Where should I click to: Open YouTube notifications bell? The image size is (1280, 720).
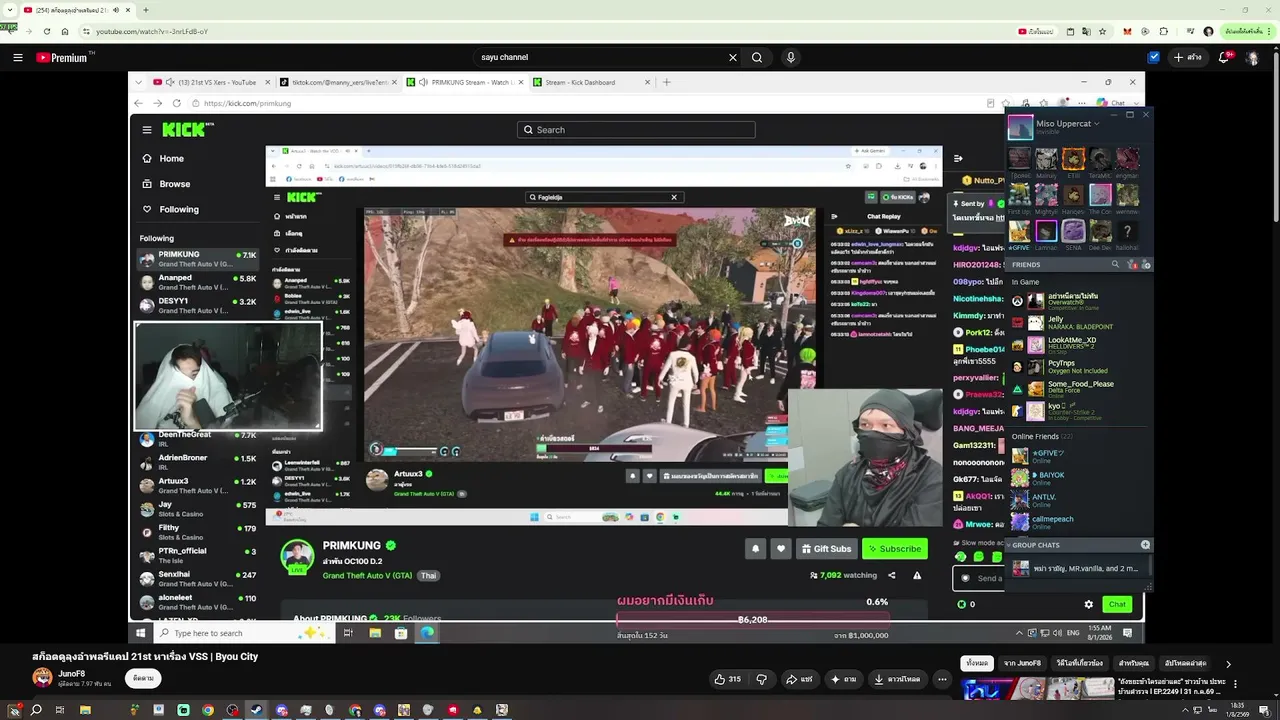[x=1224, y=58]
